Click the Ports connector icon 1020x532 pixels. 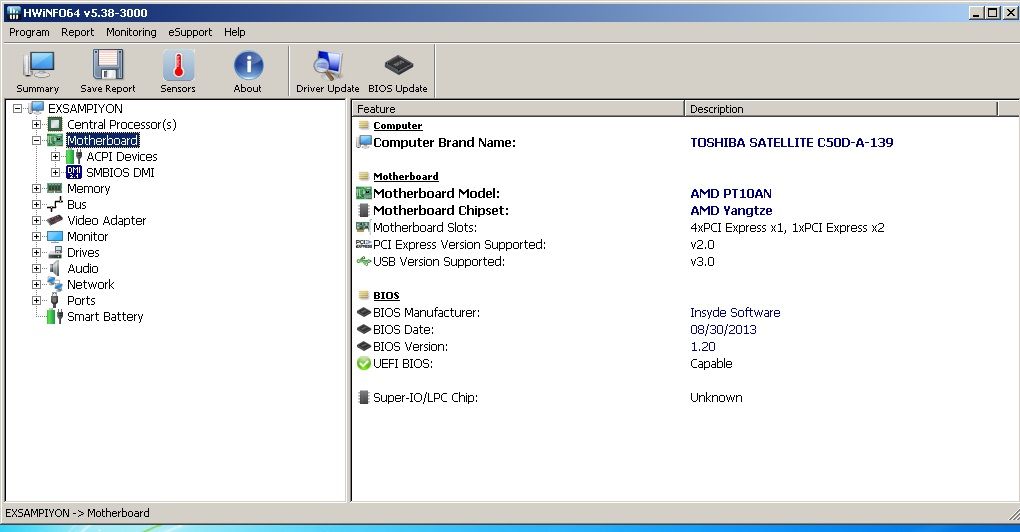click(55, 300)
